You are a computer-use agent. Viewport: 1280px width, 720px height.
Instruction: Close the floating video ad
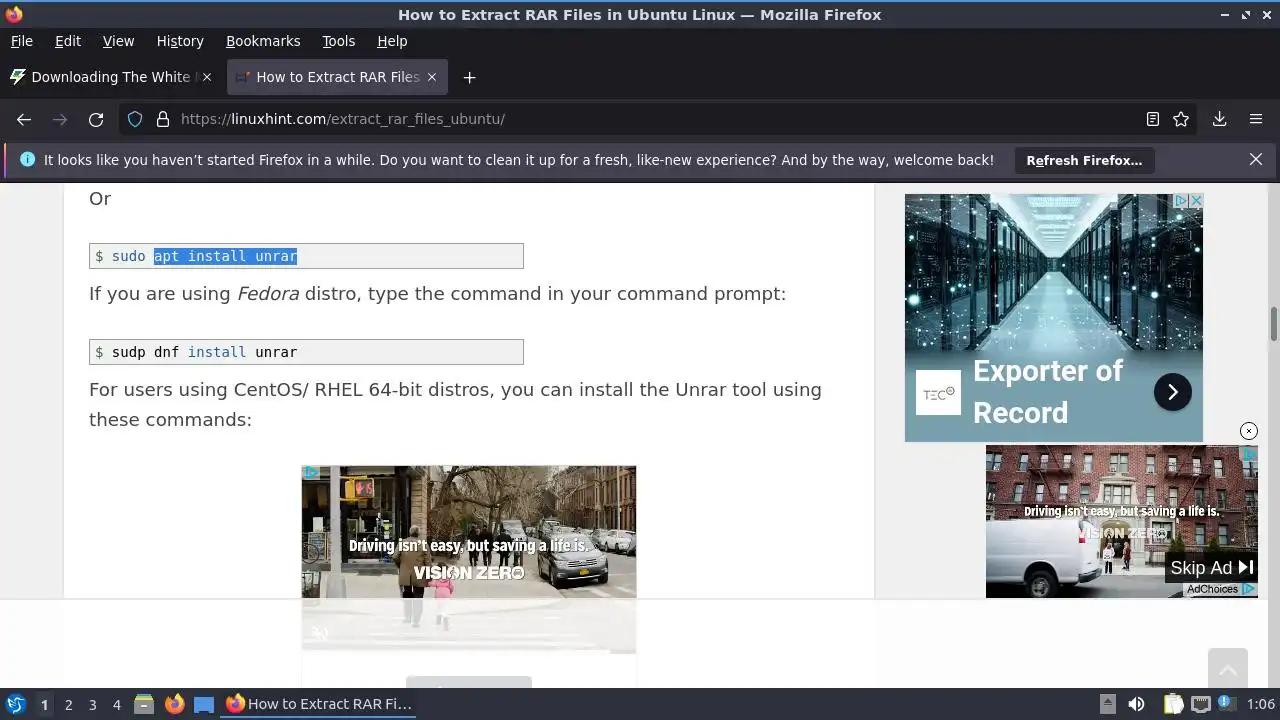click(1249, 431)
